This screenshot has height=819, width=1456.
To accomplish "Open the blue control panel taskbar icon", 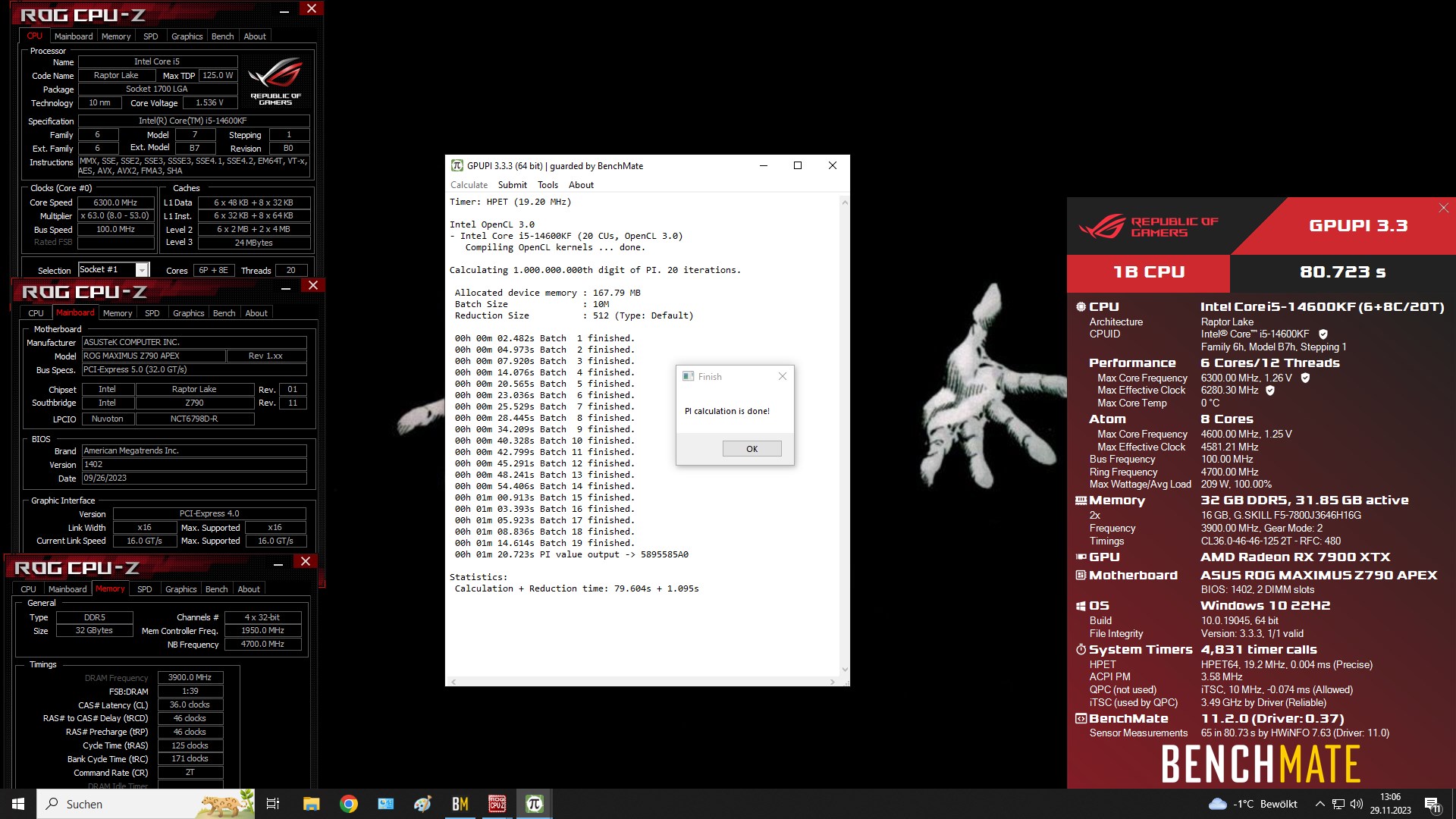I will click(385, 804).
